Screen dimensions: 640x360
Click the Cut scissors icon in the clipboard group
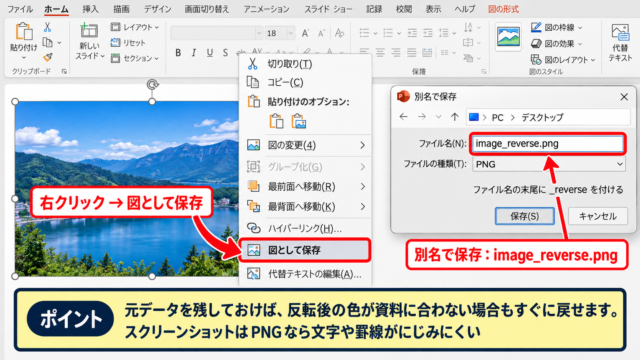[47, 27]
